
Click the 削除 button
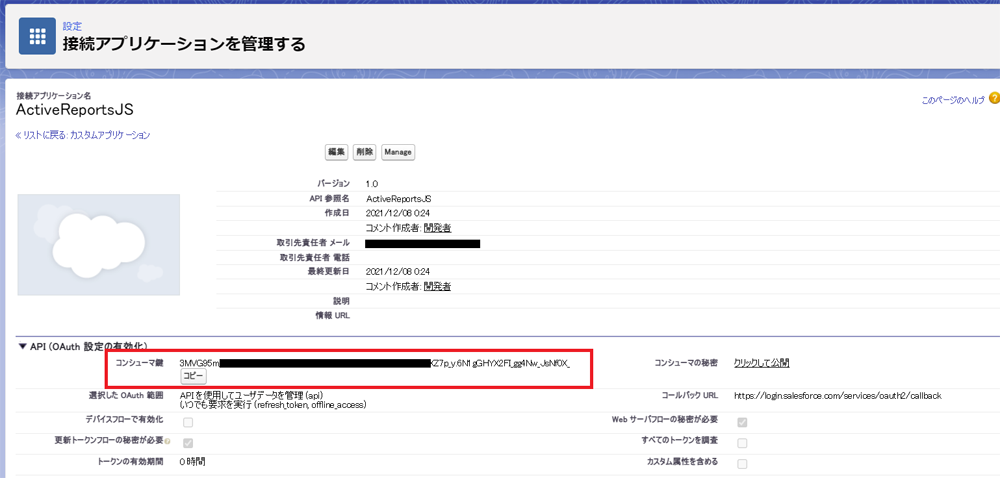(x=364, y=152)
